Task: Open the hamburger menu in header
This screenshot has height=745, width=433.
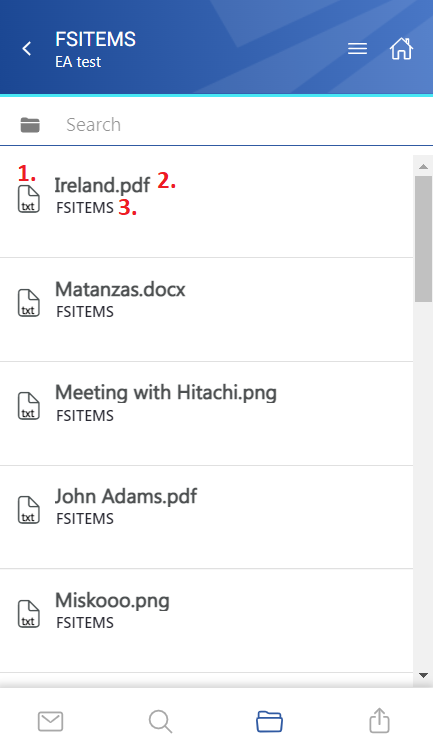Action: point(357,48)
